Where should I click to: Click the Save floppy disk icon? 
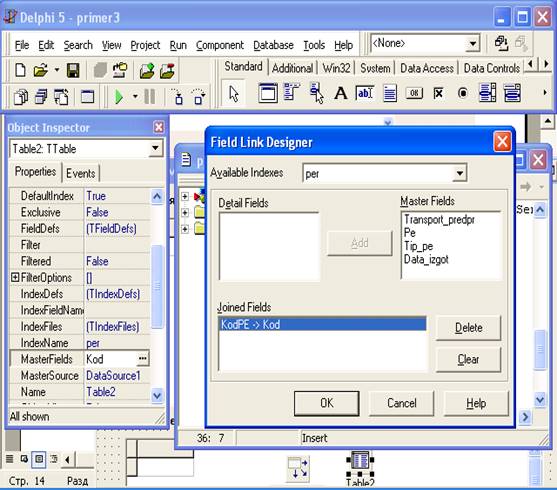(73, 70)
